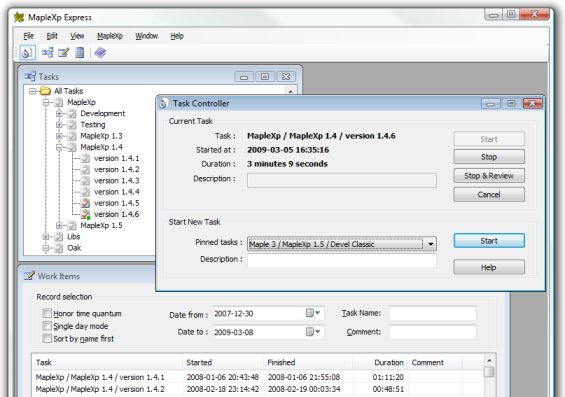565x397 pixels.
Task: Open the Date to calendar picker
Action: click(x=313, y=332)
